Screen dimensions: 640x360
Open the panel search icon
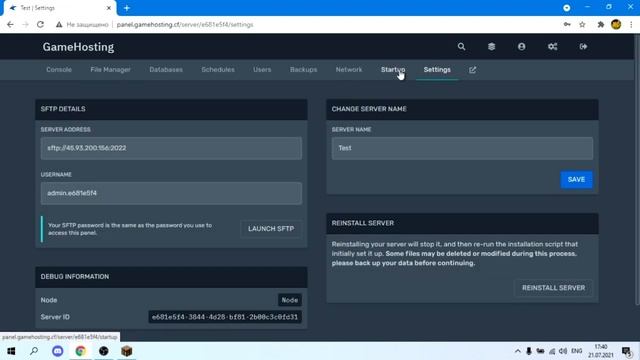point(461,47)
